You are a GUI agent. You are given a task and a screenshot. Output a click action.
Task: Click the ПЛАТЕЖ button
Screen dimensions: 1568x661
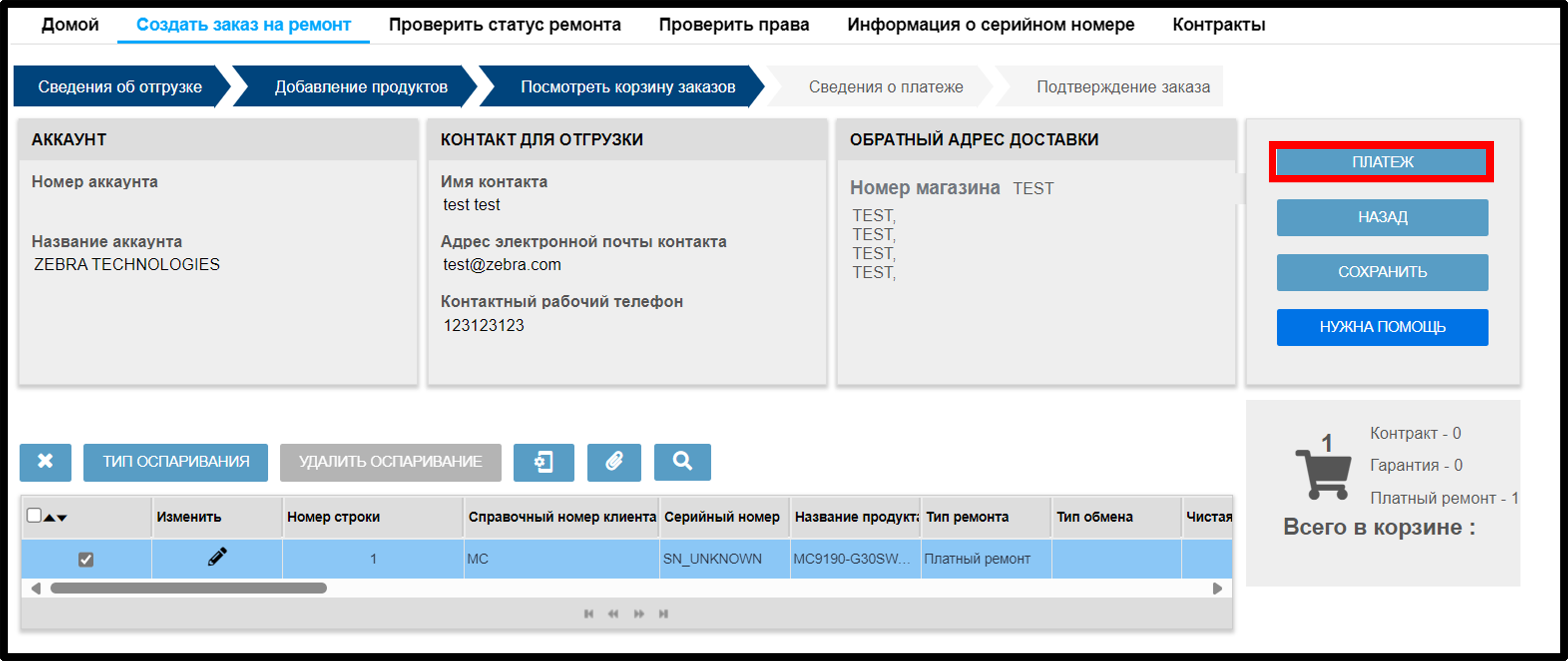pos(1382,162)
